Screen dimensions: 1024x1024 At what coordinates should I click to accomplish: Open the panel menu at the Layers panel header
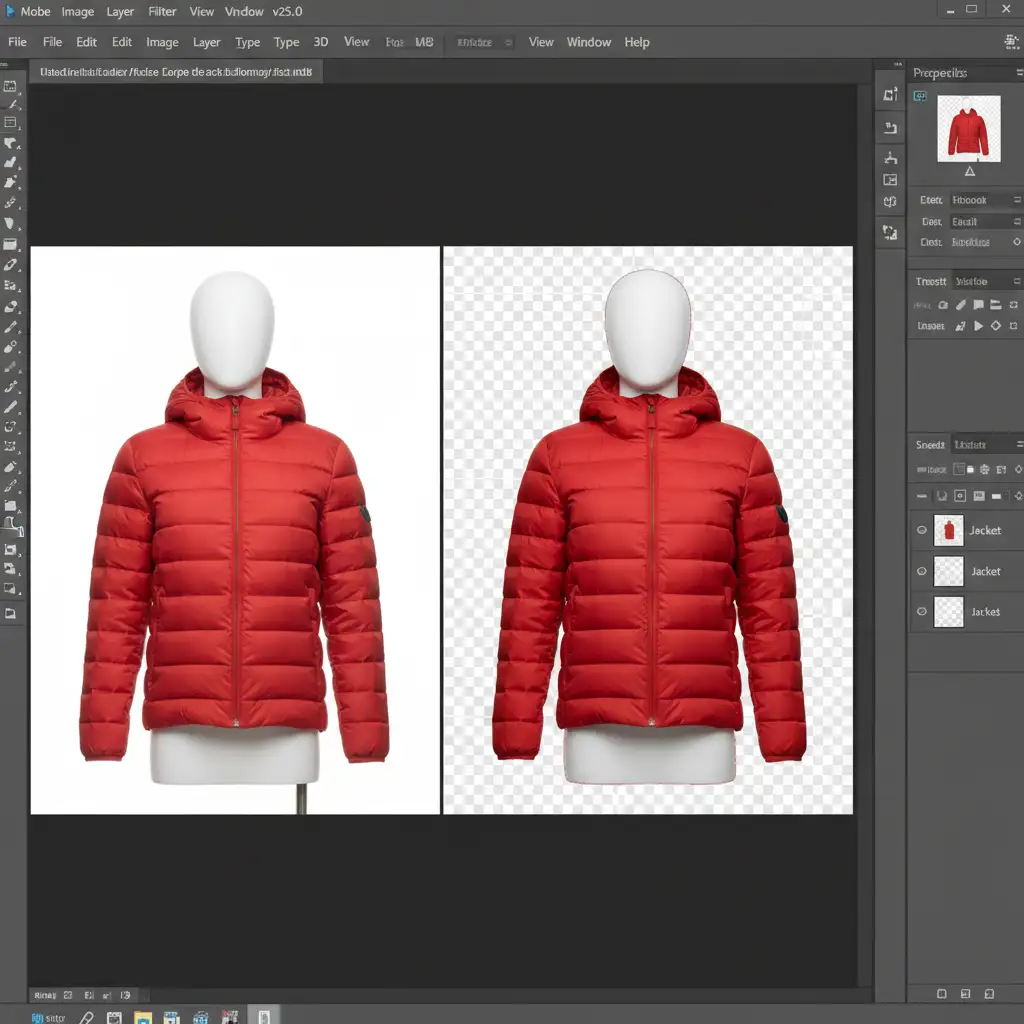[1016, 445]
